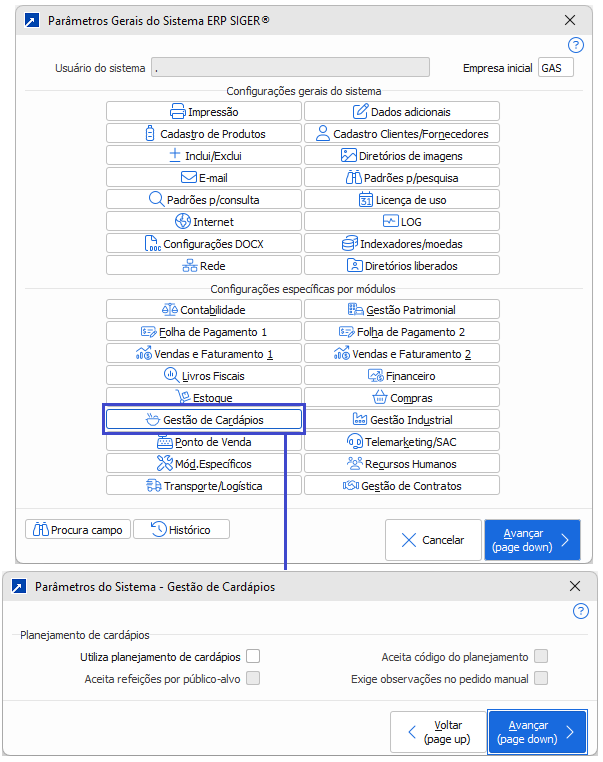603x762 pixels.
Task: Tick Exige observações no pedido manual
Action: [541, 678]
